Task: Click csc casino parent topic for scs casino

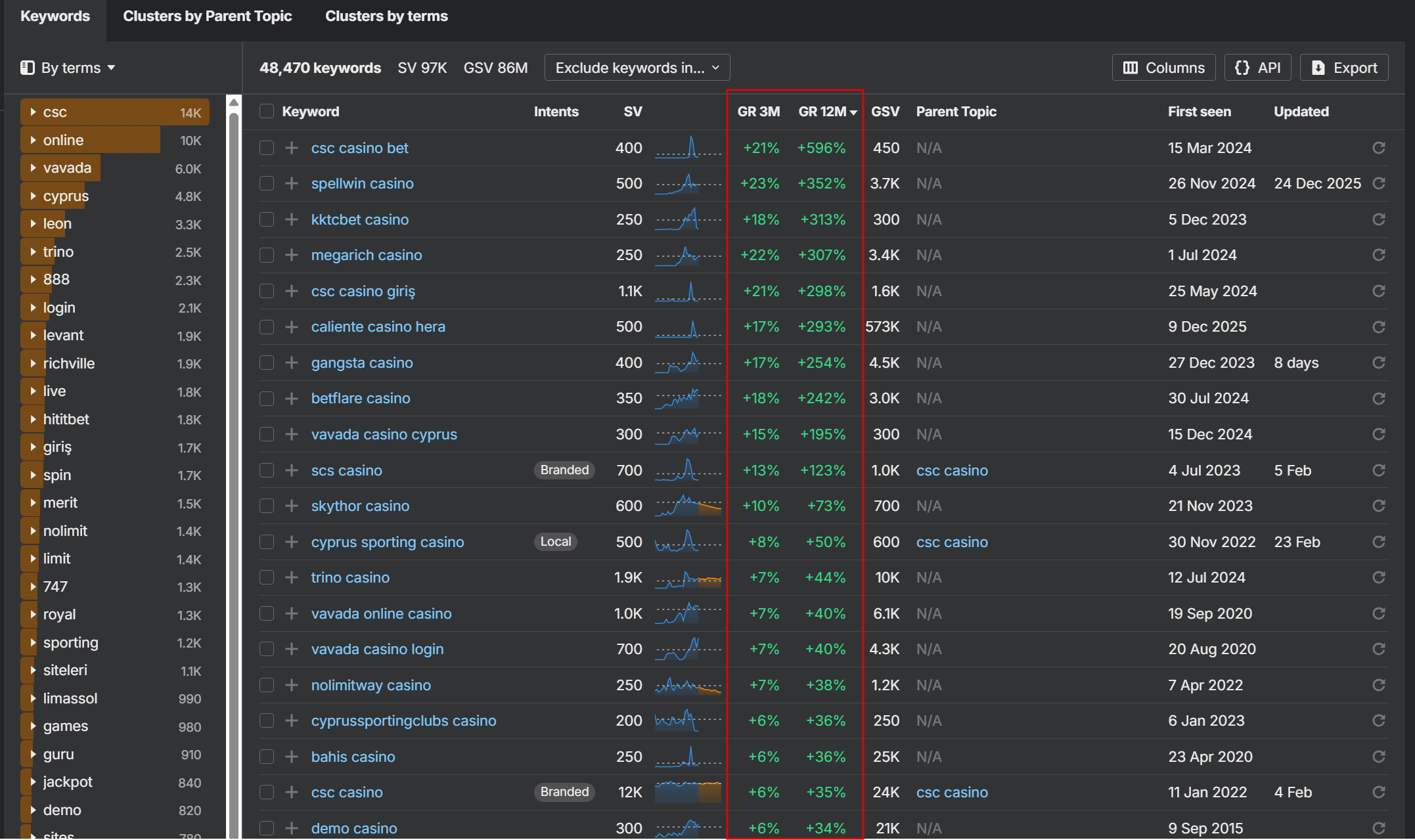Action: pyautogui.click(x=951, y=470)
